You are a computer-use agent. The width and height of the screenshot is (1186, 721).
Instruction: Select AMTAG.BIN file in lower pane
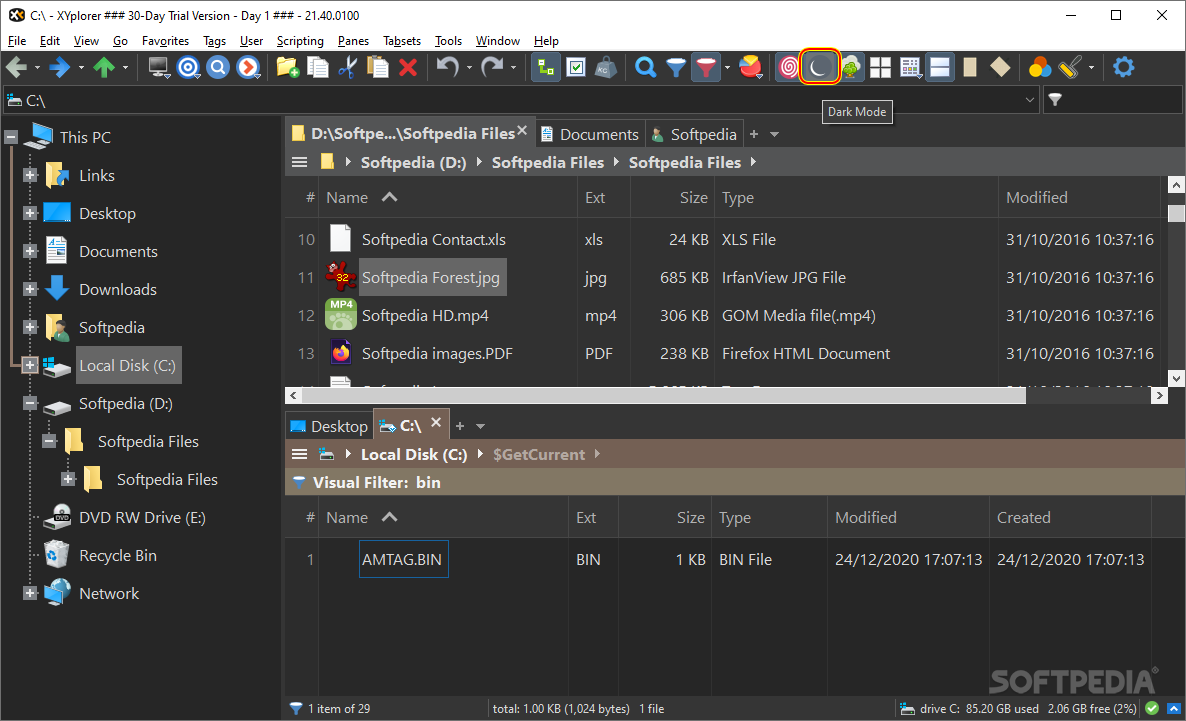coord(402,560)
